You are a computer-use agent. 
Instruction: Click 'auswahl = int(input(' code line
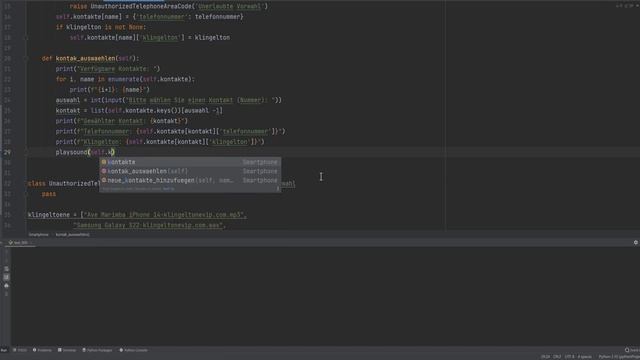tap(169, 100)
